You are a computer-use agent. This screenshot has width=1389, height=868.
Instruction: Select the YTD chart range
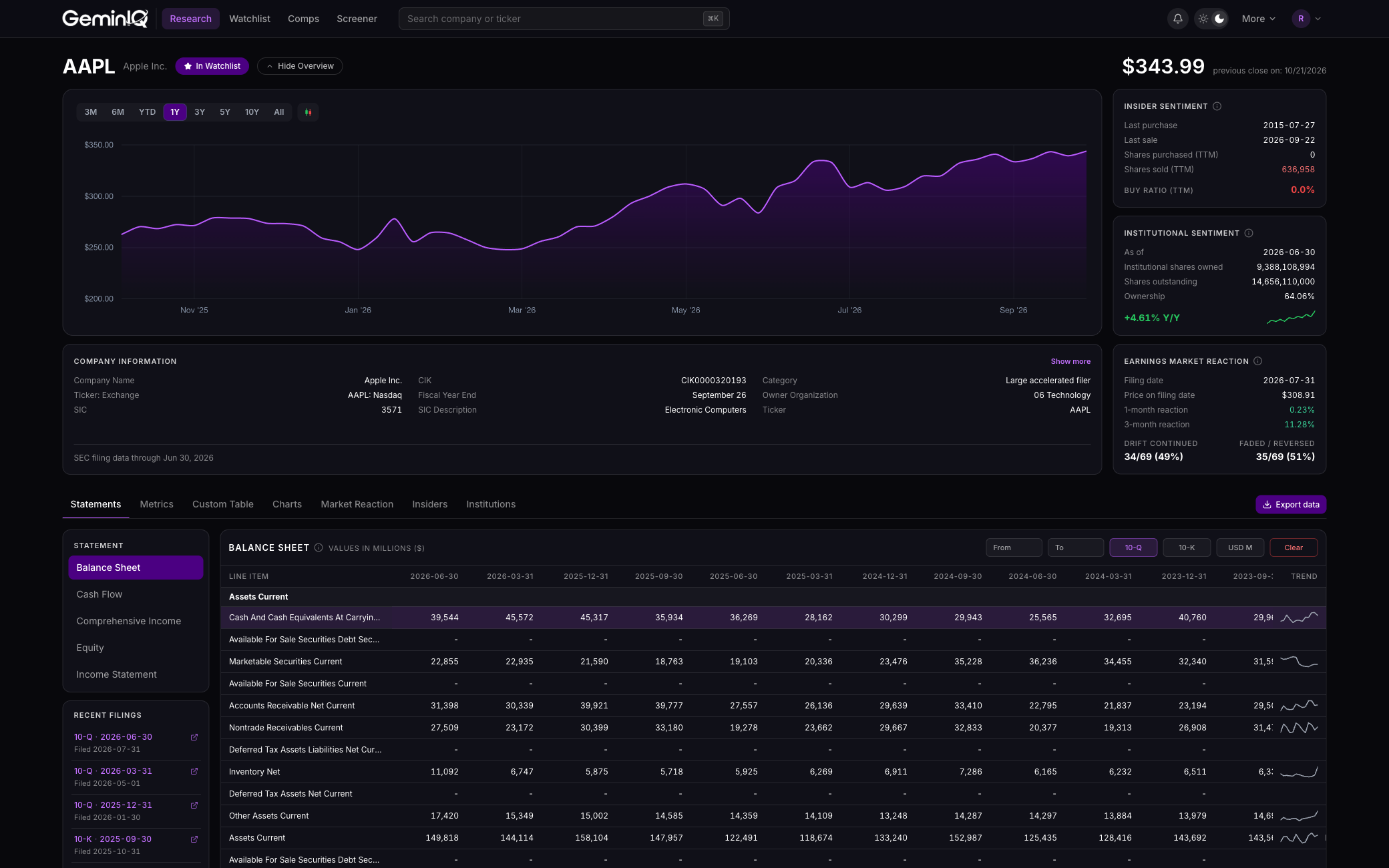point(147,112)
